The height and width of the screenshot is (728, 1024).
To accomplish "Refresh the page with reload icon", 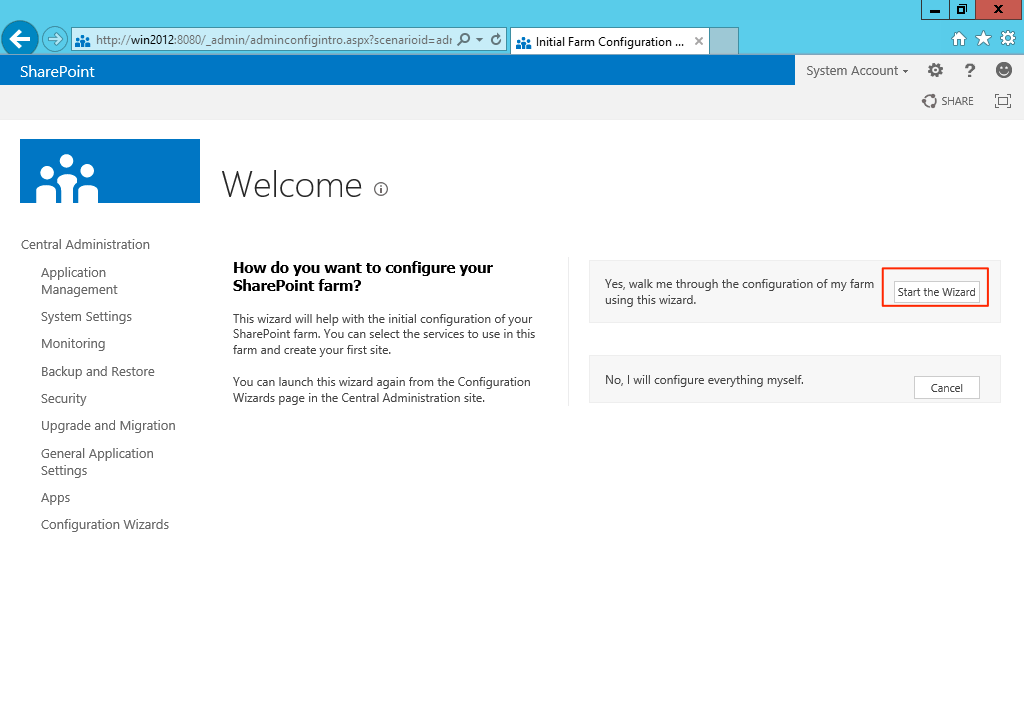I will click(x=496, y=40).
